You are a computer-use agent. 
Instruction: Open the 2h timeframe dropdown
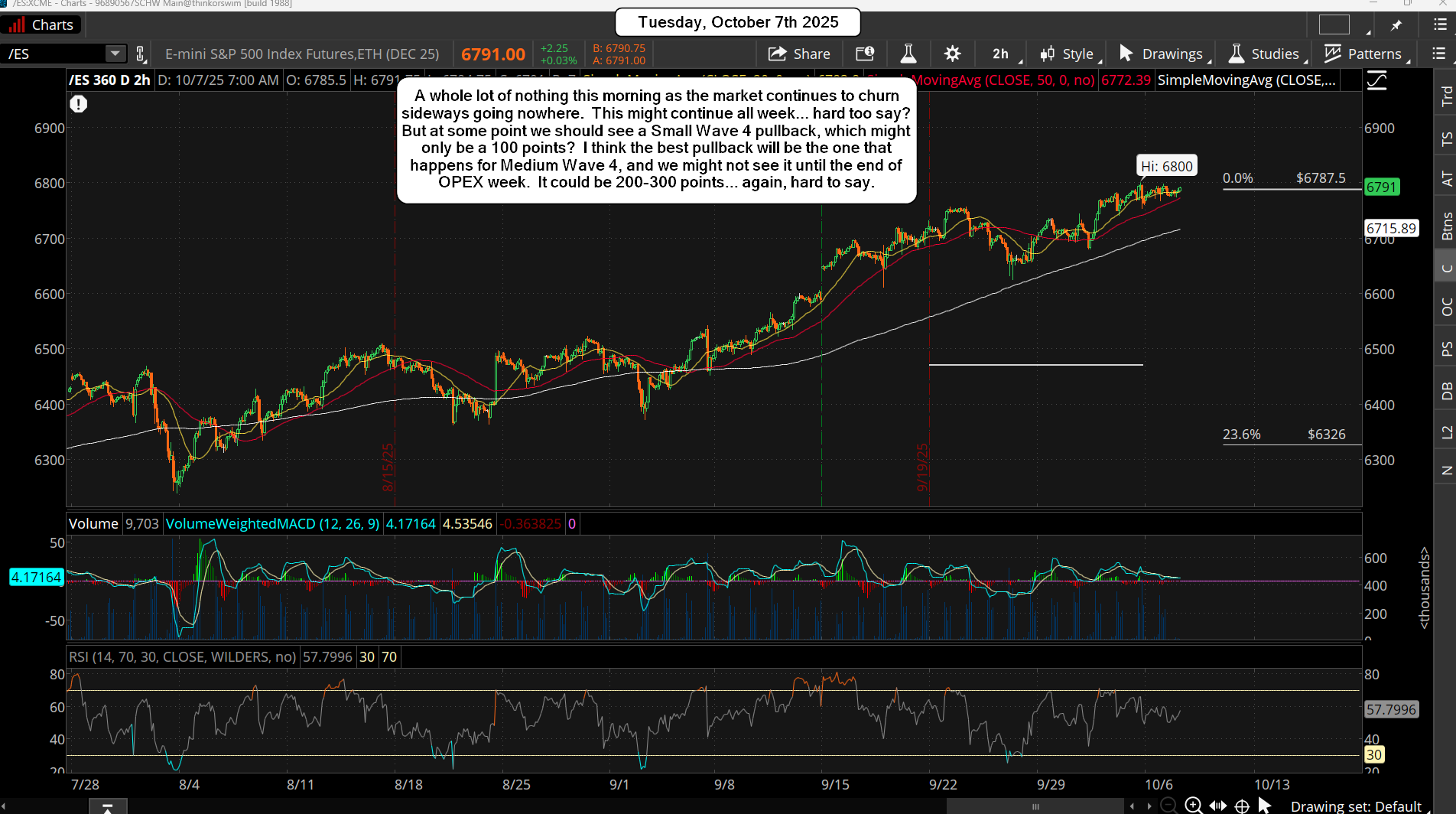1006,54
